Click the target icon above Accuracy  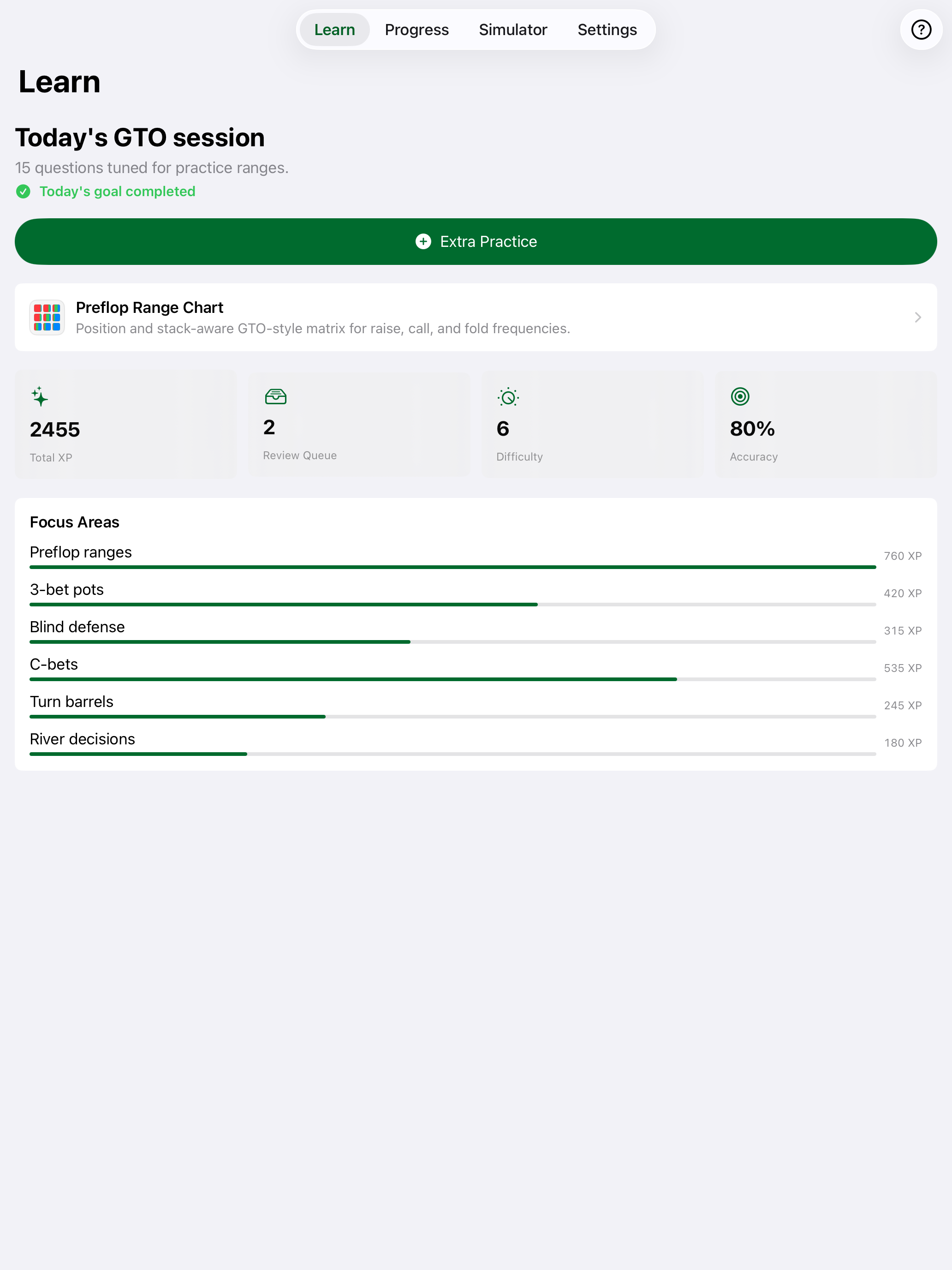(740, 396)
